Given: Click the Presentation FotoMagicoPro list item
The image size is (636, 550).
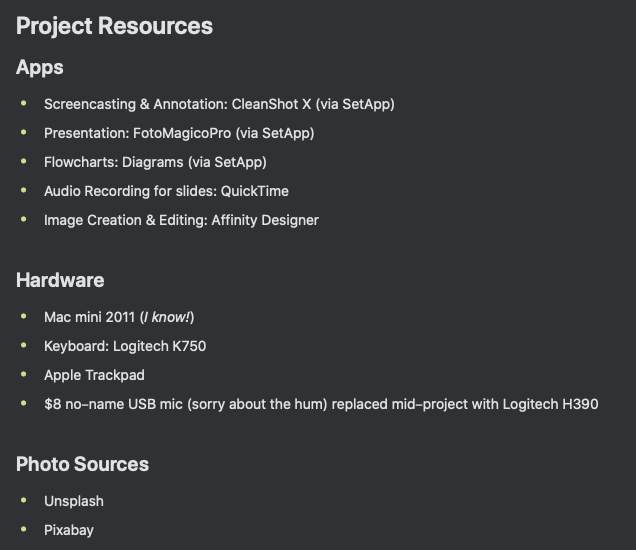Looking at the screenshot, I should click(179, 133).
